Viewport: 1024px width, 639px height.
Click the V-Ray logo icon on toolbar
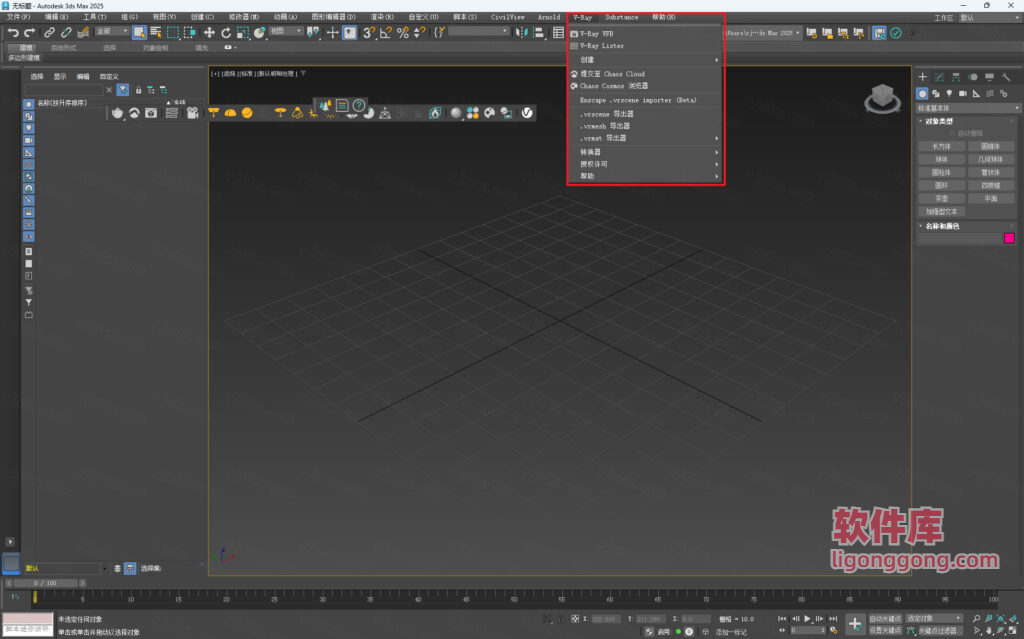(x=527, y=113)
